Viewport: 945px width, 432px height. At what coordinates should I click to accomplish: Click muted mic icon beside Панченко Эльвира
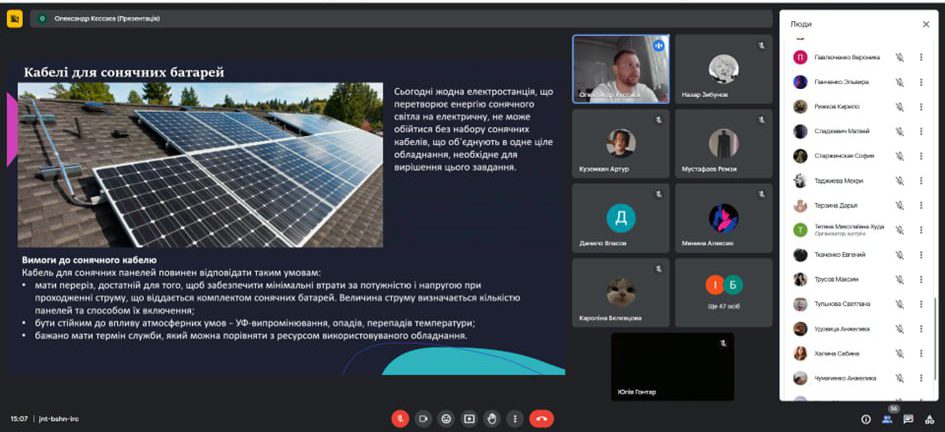click(x=899, y=82)
